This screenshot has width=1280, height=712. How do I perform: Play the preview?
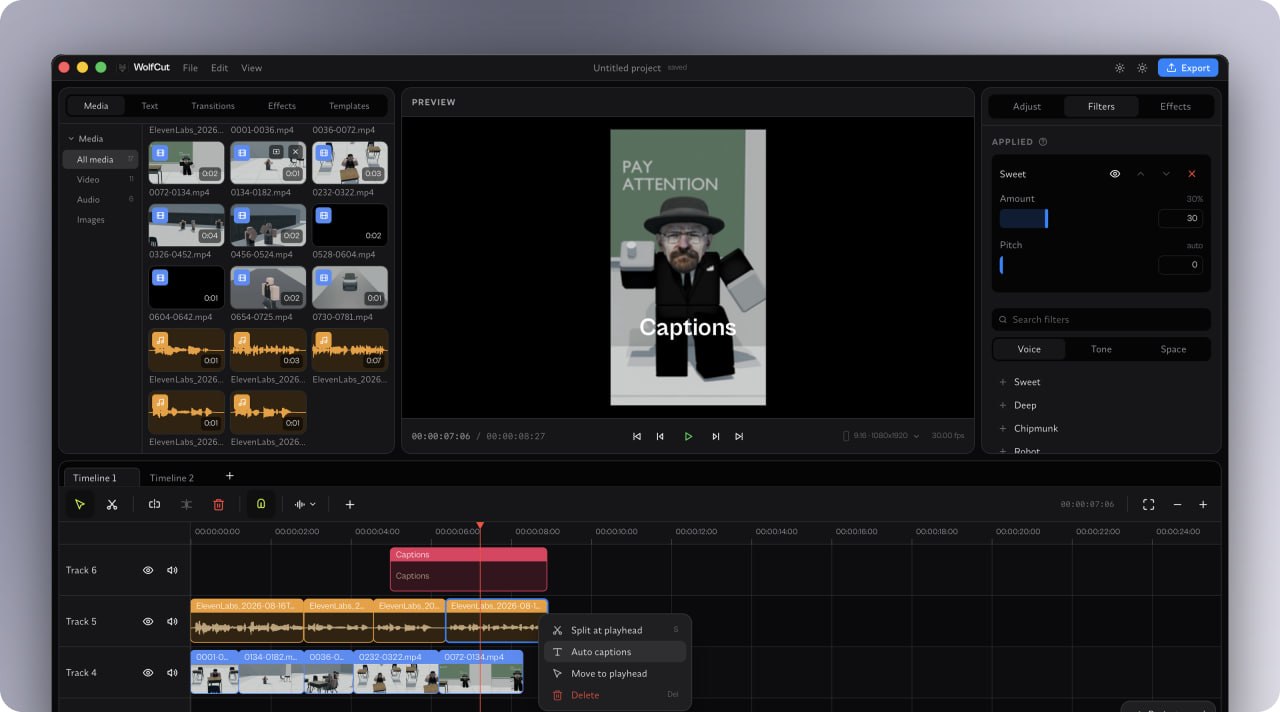[688, 436]
